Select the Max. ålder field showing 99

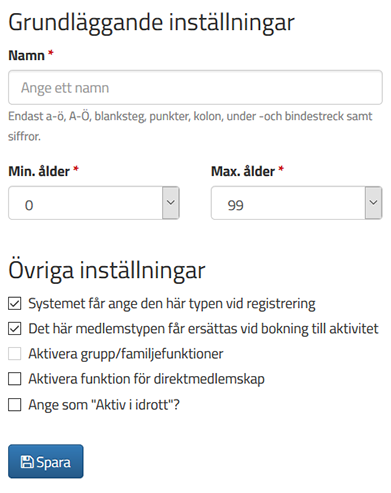(297, 203)
